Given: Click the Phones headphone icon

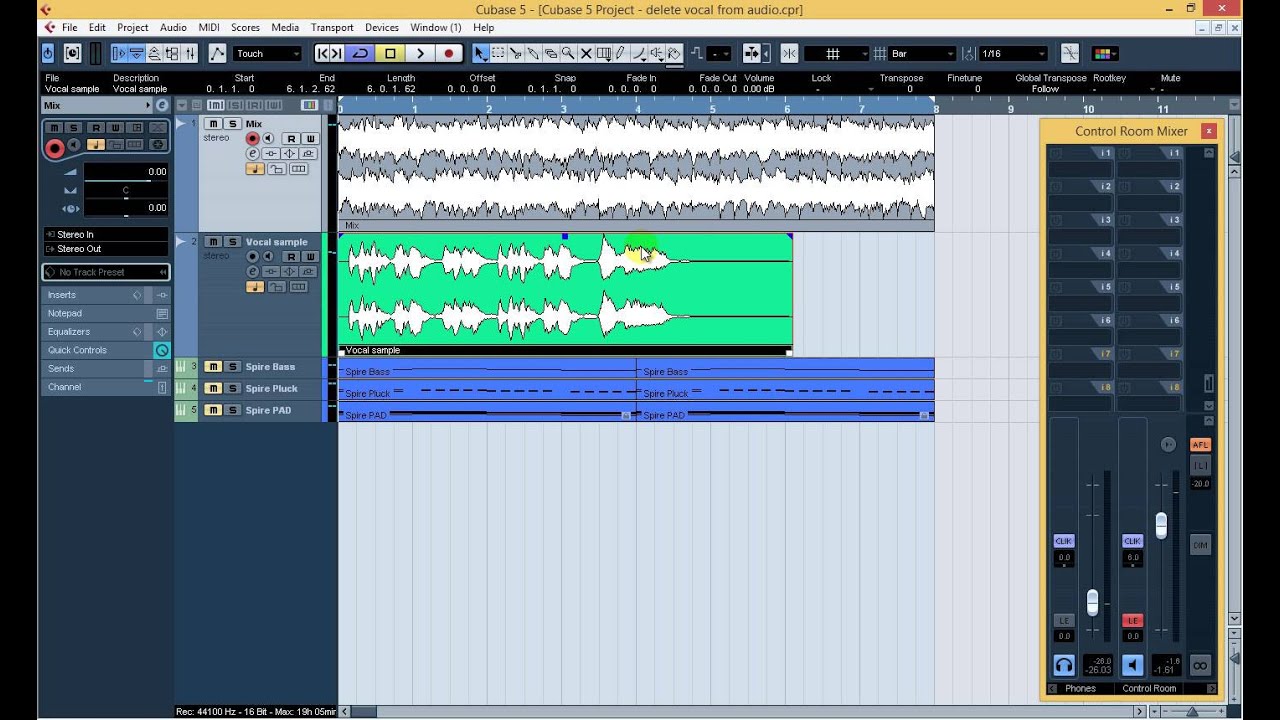Looking at the screenshot, I should 1064,665.
